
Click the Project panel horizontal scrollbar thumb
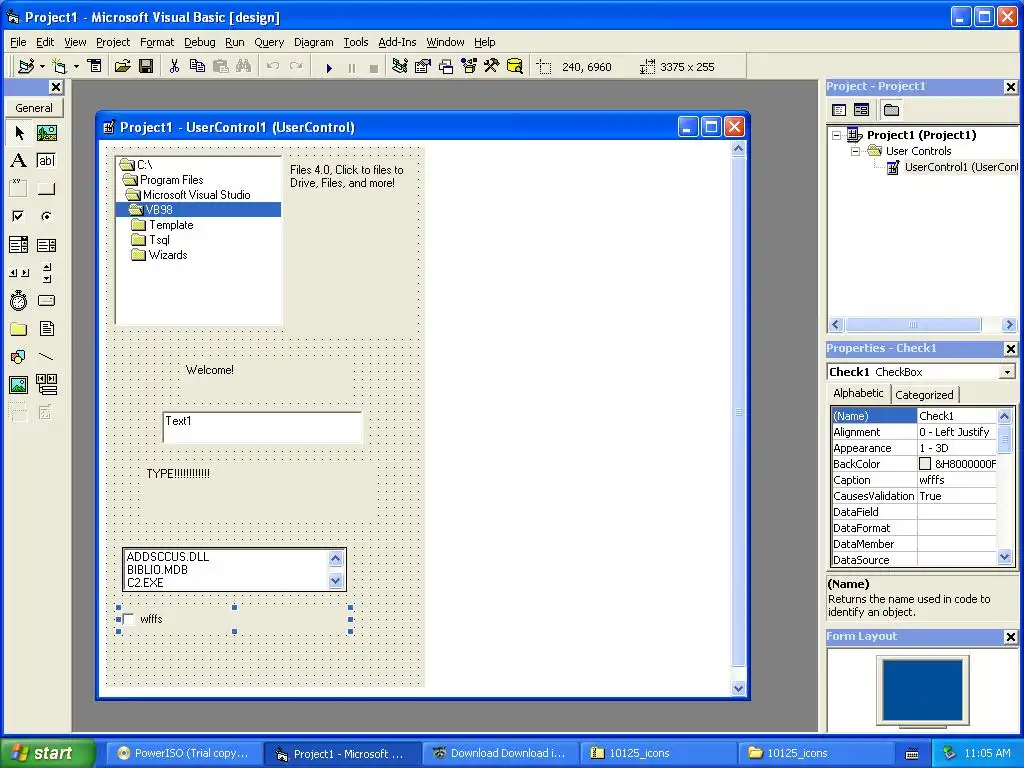click(x=913, y=325)
